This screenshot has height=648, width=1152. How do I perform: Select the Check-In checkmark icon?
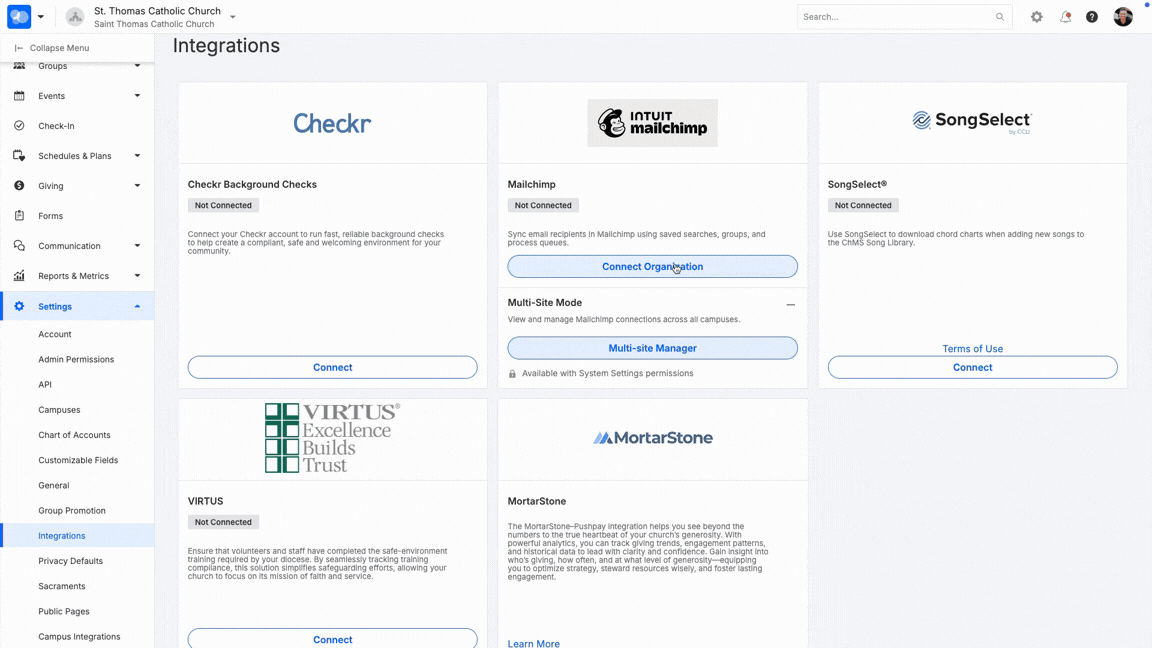click(x=21, y=125)
